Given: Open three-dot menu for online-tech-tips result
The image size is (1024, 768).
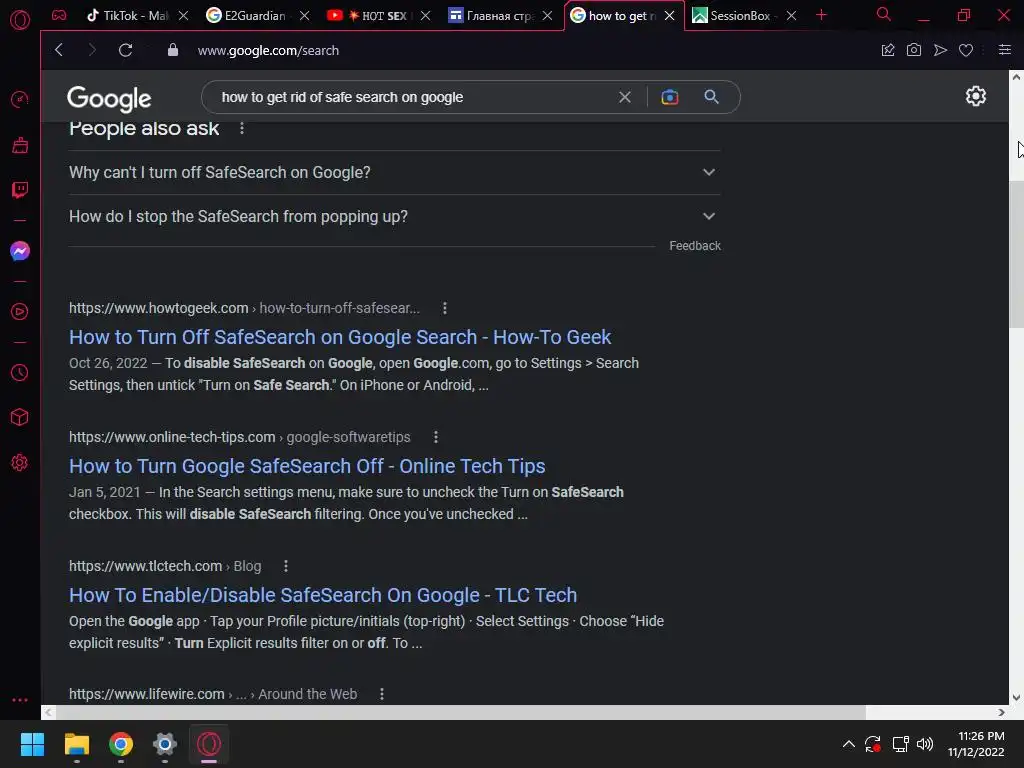Looking at the screenshot, I should (436, 437).
